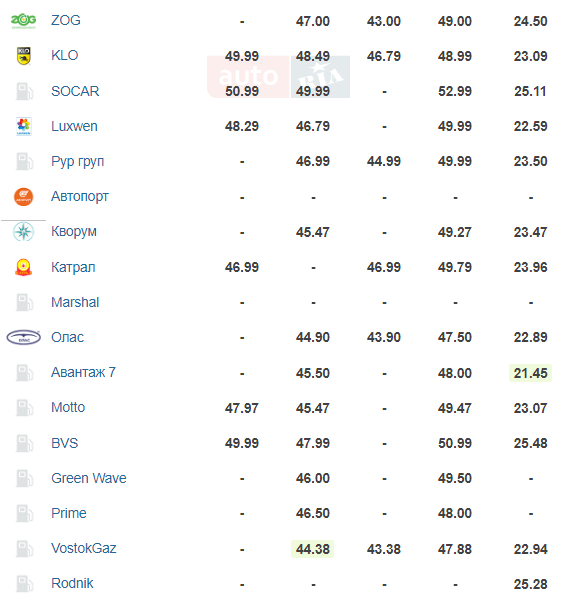Click the orange Автопорт logo icon

click(x=24, y=197)
